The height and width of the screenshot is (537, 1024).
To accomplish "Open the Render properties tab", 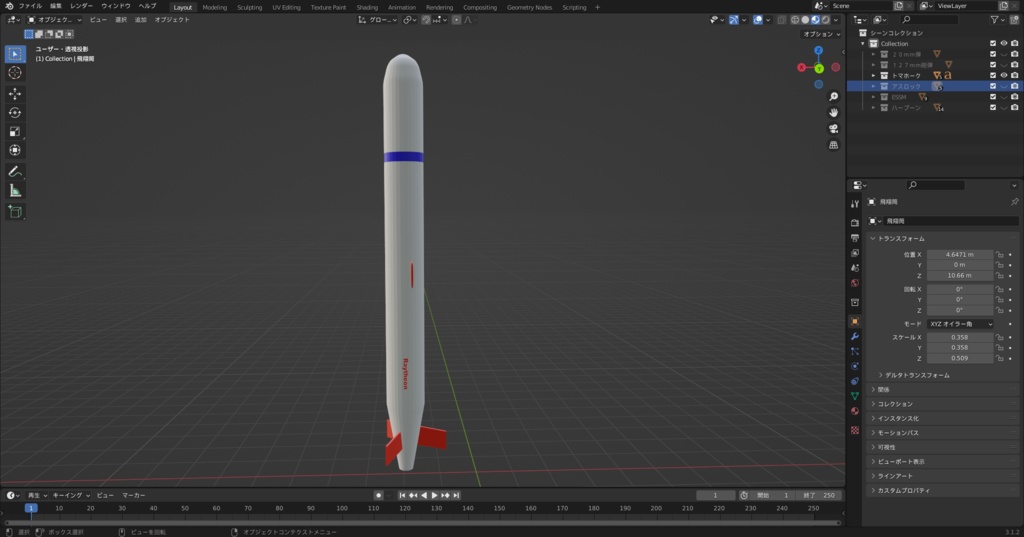I will pos(855,223).
